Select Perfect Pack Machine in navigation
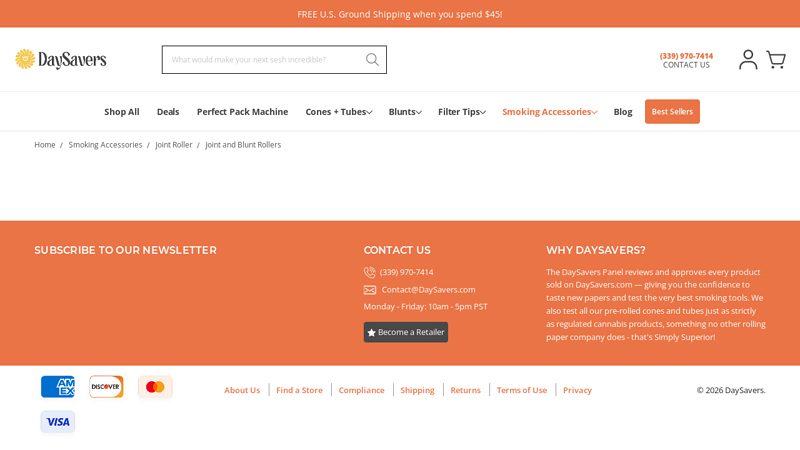Image resolution: width=800 pixels, height=450 pixels. (x=242, y=112)
